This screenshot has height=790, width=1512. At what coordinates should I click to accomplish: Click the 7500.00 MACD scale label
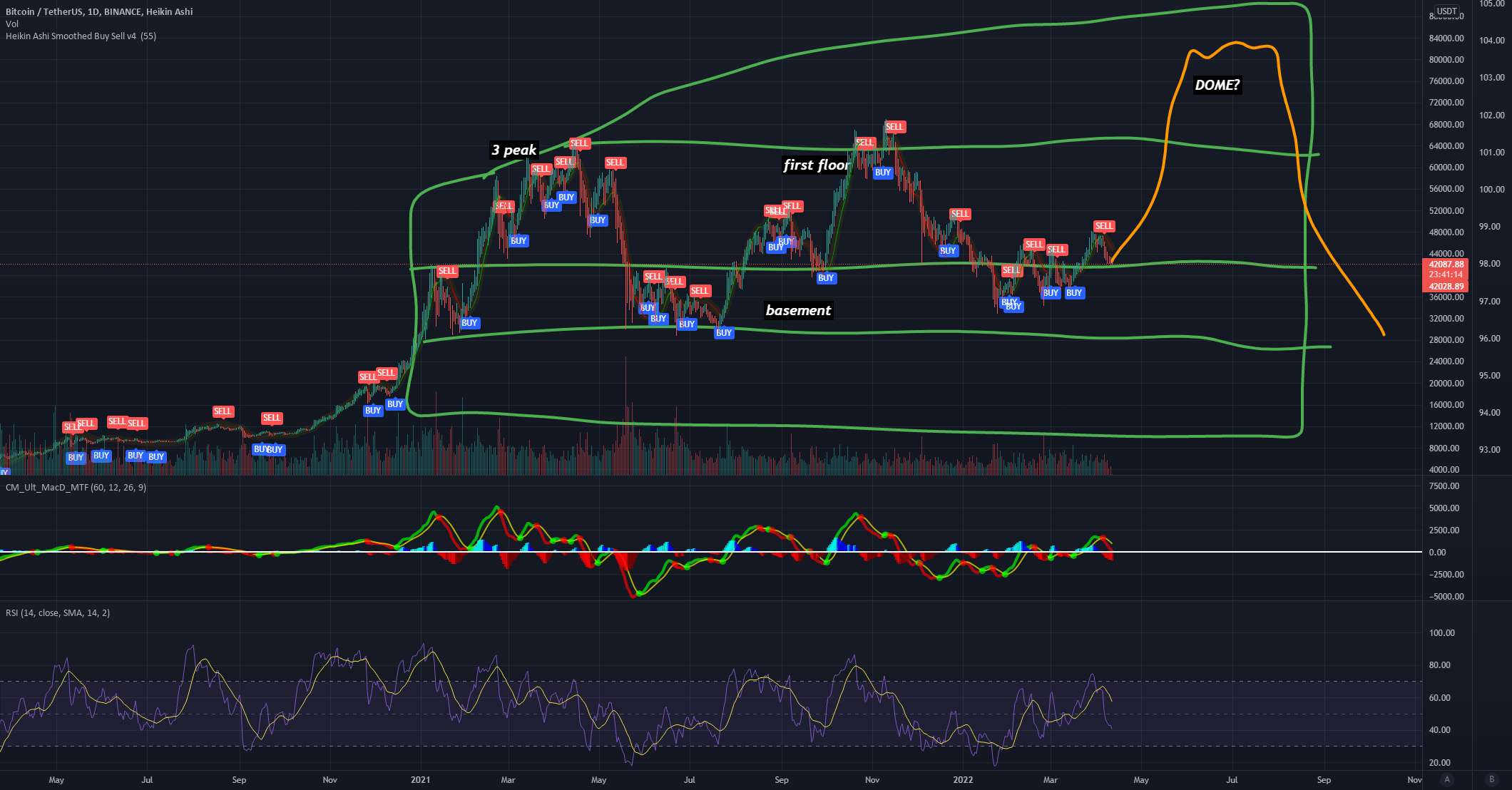(x=1444, y=486)
